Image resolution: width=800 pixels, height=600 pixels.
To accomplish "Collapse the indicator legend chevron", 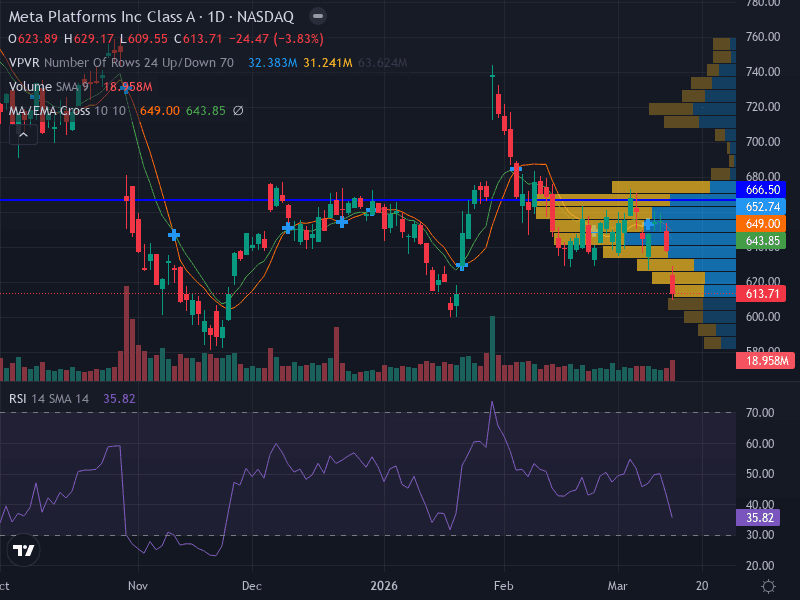I will [x=23, y=135].
